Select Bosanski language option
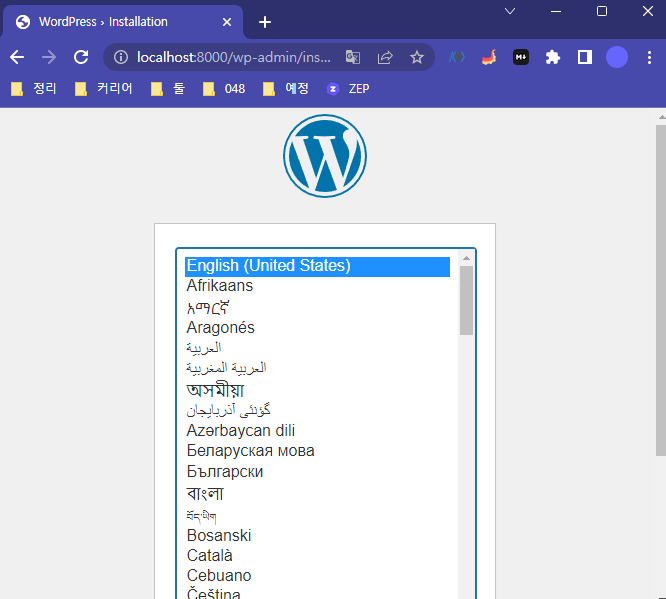666x599 pixels. (x=317, y=536)
